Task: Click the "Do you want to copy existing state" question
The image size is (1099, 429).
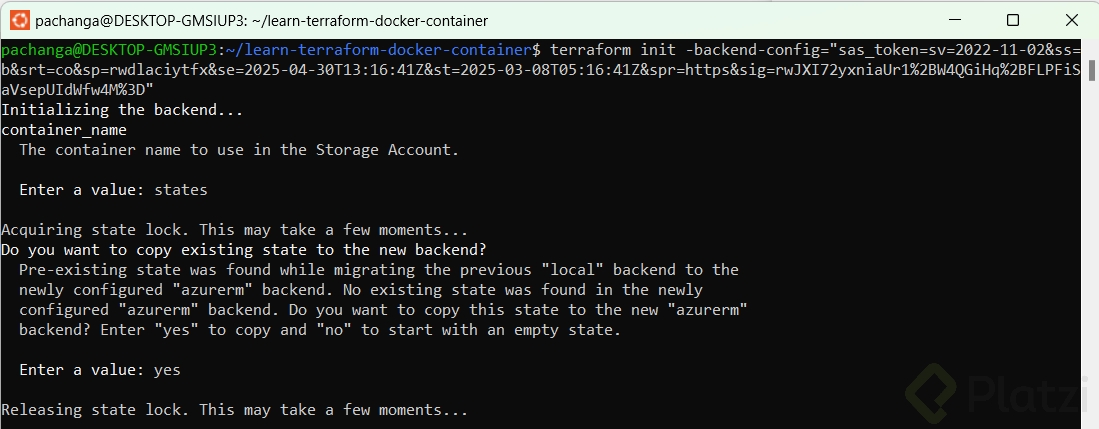Action: (x=248, y=250)
